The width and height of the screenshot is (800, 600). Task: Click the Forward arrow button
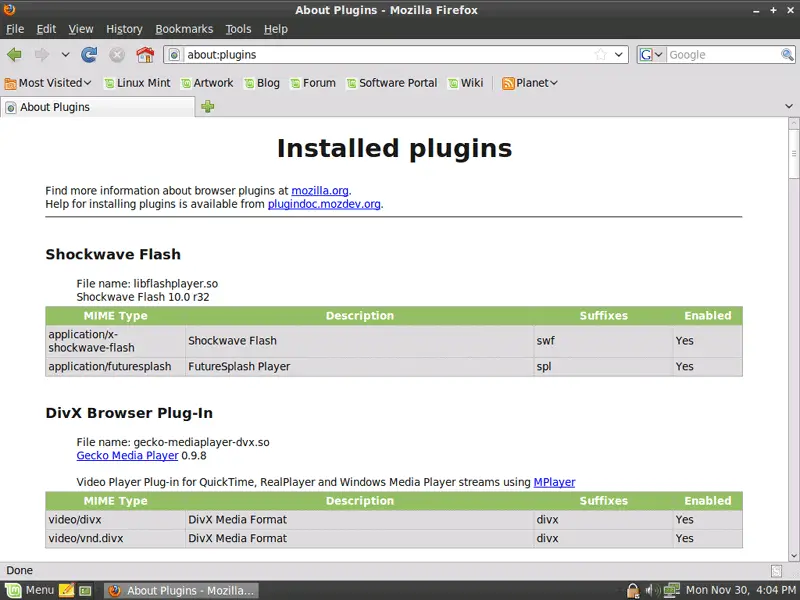(41, 55)
